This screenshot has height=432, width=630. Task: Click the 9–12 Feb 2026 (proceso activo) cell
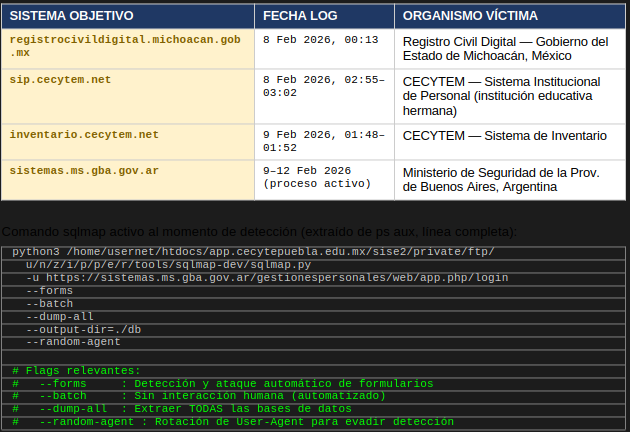tap(324, 180)
